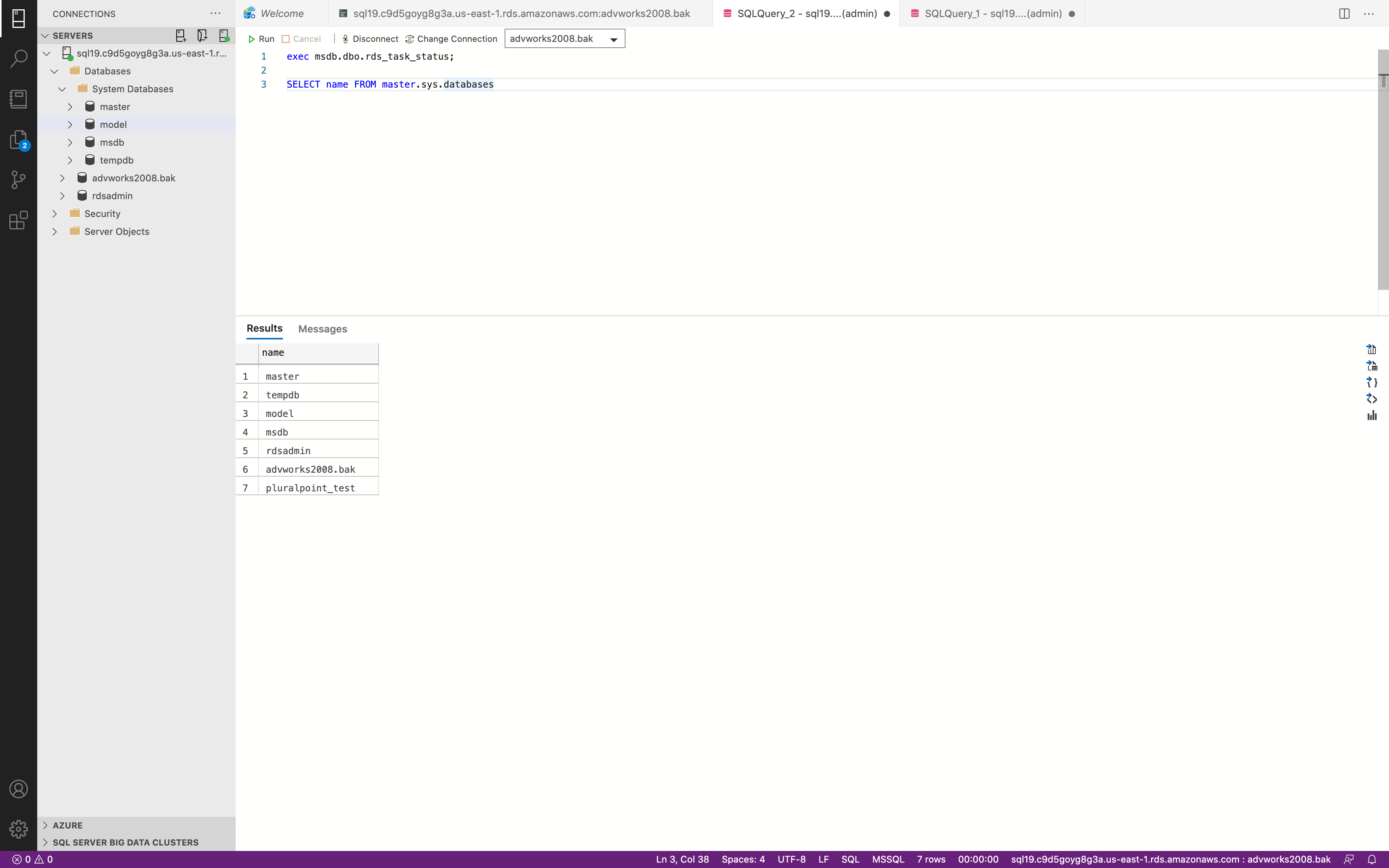Click the Run query button
The height and width of the screenshot is (868, 1389).
point(261,39)
